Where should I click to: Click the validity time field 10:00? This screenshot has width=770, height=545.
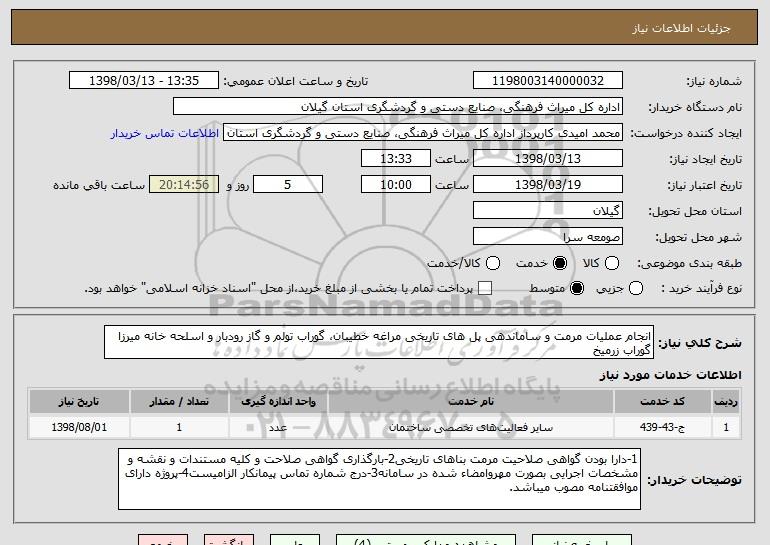click(x=396, y=185)
